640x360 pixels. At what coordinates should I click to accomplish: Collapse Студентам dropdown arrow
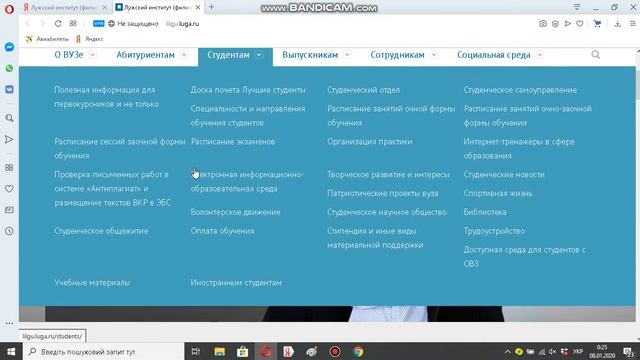pos(259,55)
